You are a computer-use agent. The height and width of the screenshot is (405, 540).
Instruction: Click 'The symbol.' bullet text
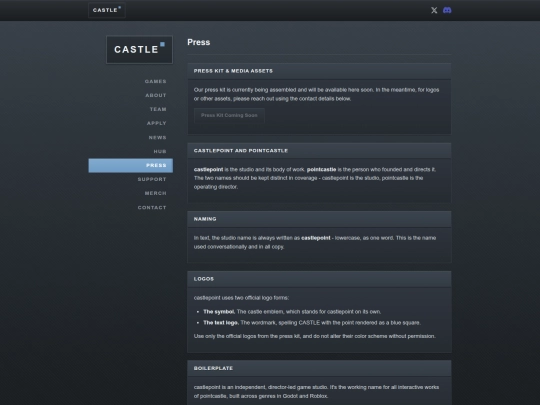click(219, 312)
